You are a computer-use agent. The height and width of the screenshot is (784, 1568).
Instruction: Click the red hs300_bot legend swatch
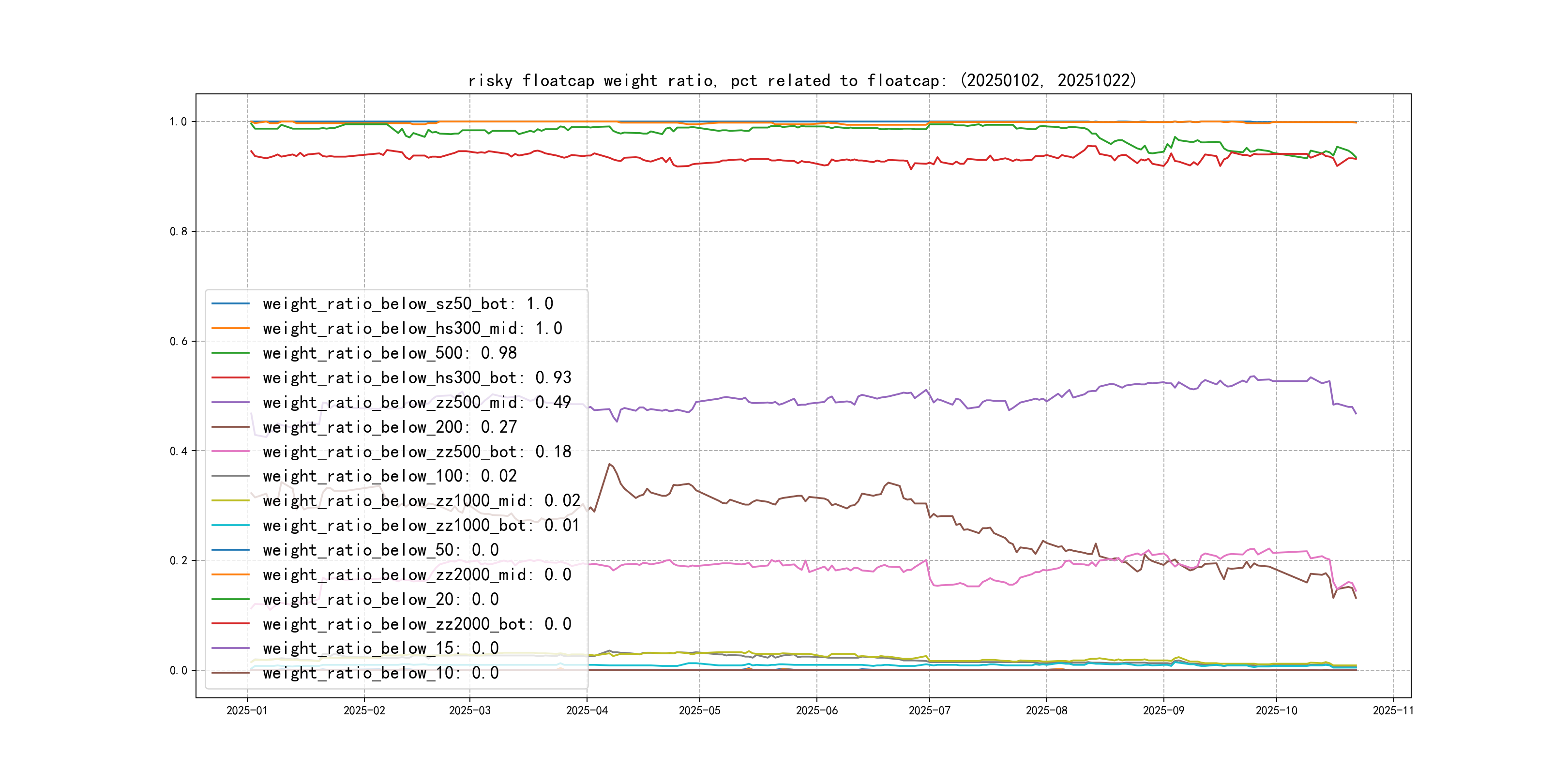(x=230, y=377)
